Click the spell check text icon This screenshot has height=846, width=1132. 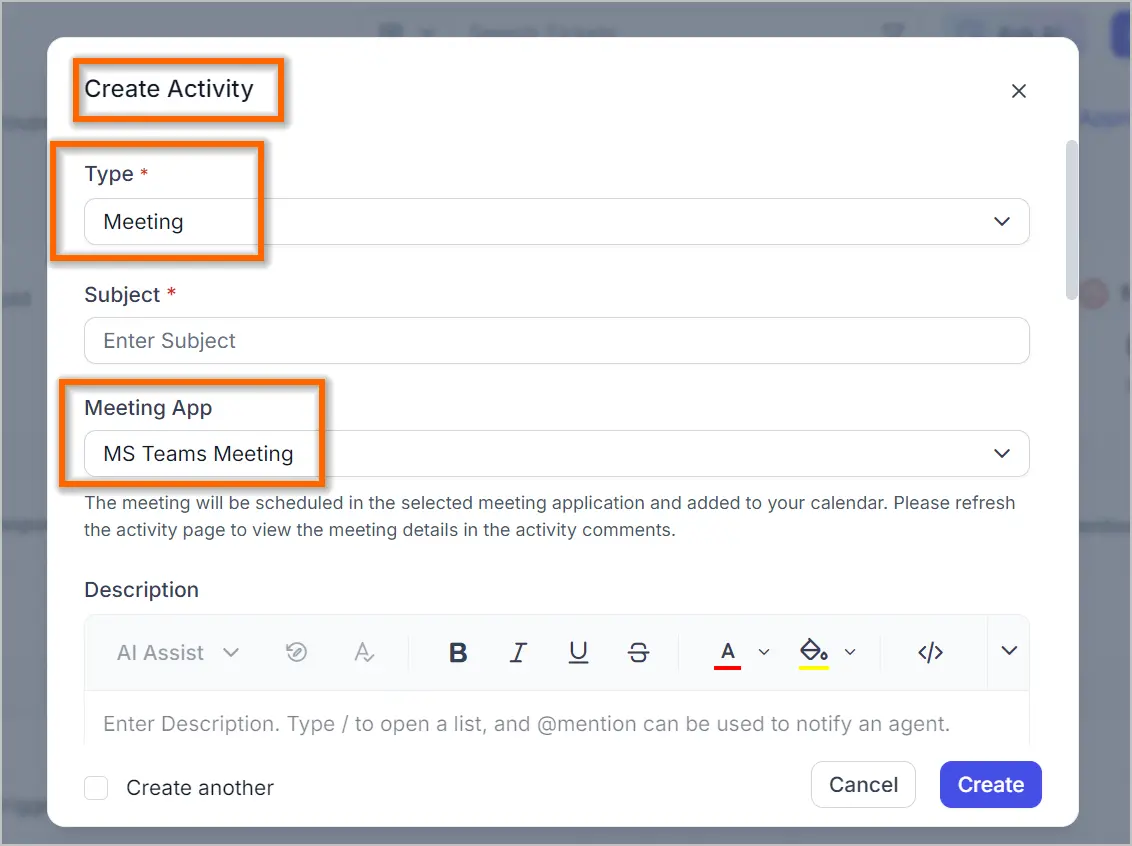click(364, 653)
